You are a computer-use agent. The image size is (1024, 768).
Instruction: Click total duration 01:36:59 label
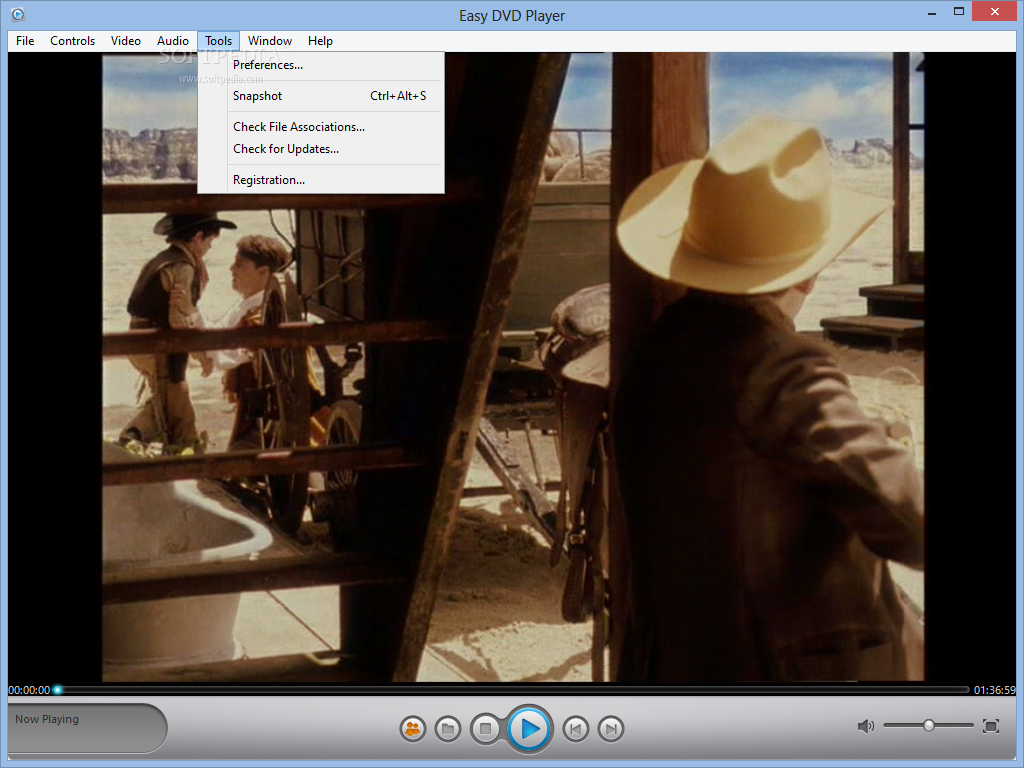(995, 690)
